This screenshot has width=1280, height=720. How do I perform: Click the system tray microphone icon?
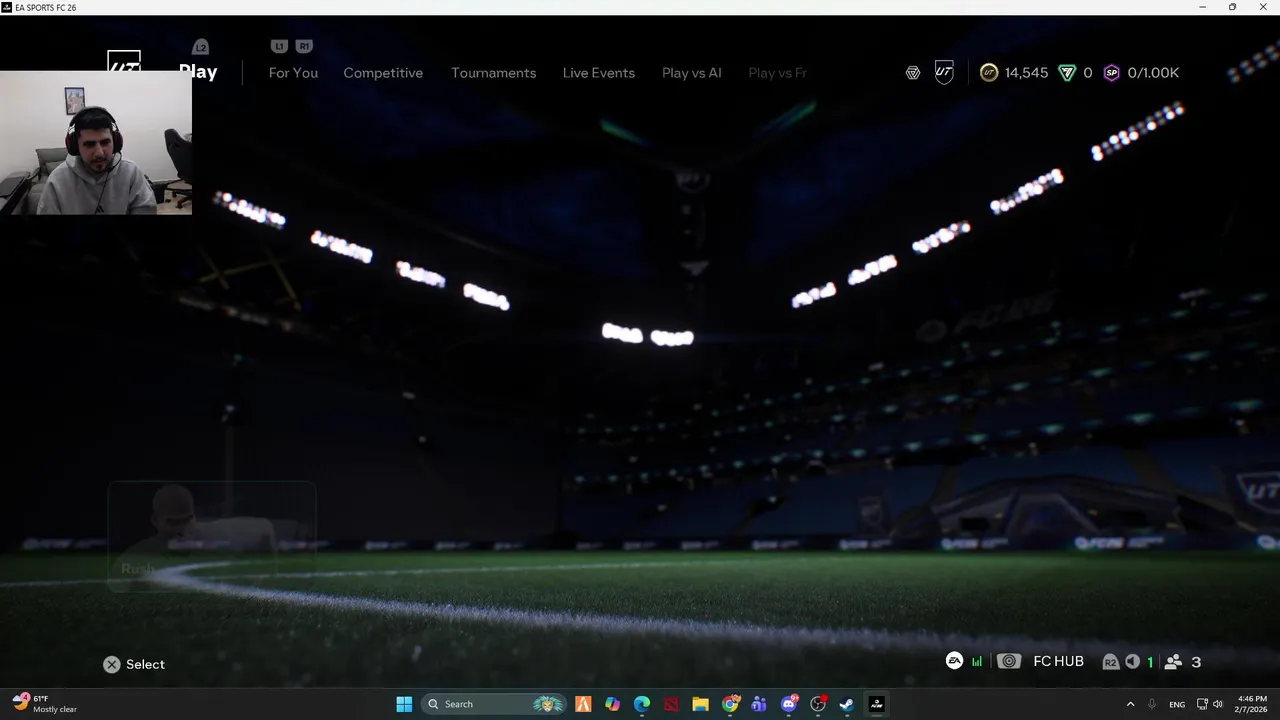click(1152, 704)
